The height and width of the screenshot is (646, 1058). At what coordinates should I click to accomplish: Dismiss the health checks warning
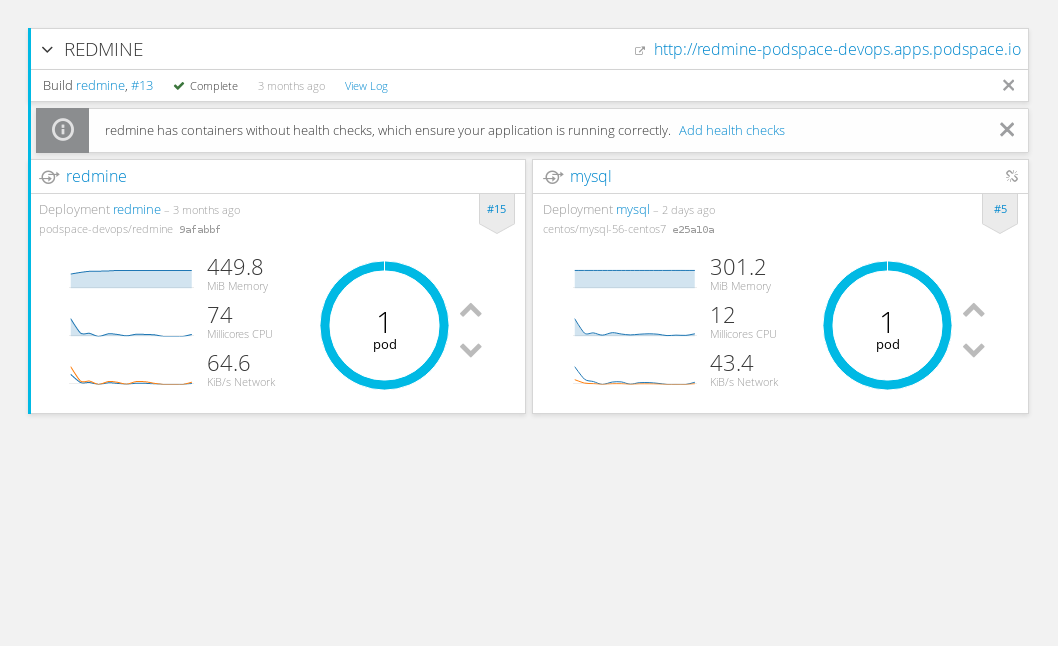pyautogui.click(x=1007, y=130)
